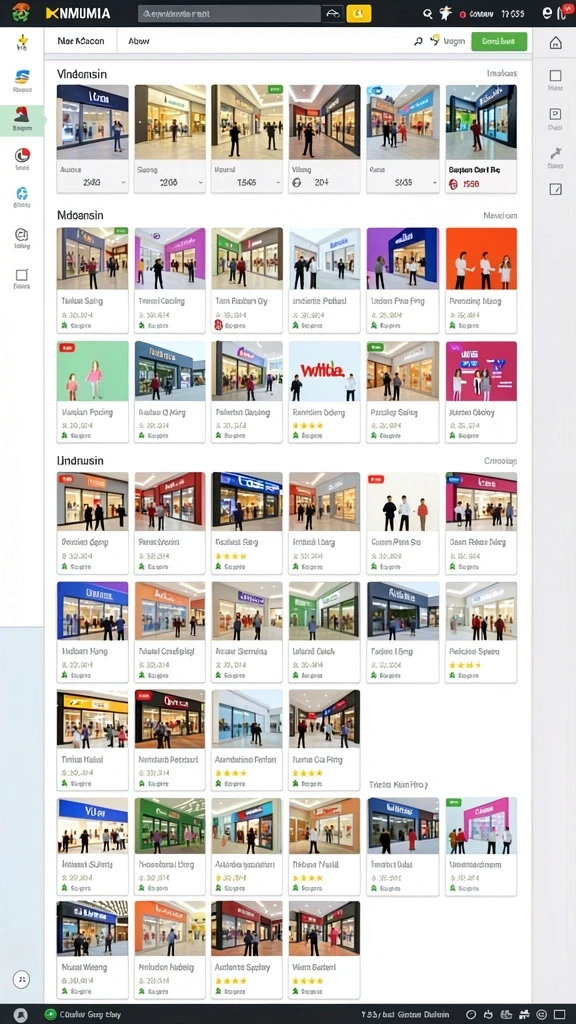Switch to the Abow tab
This screenshot has width=576, height=1024.
click(x=138, y=40)
